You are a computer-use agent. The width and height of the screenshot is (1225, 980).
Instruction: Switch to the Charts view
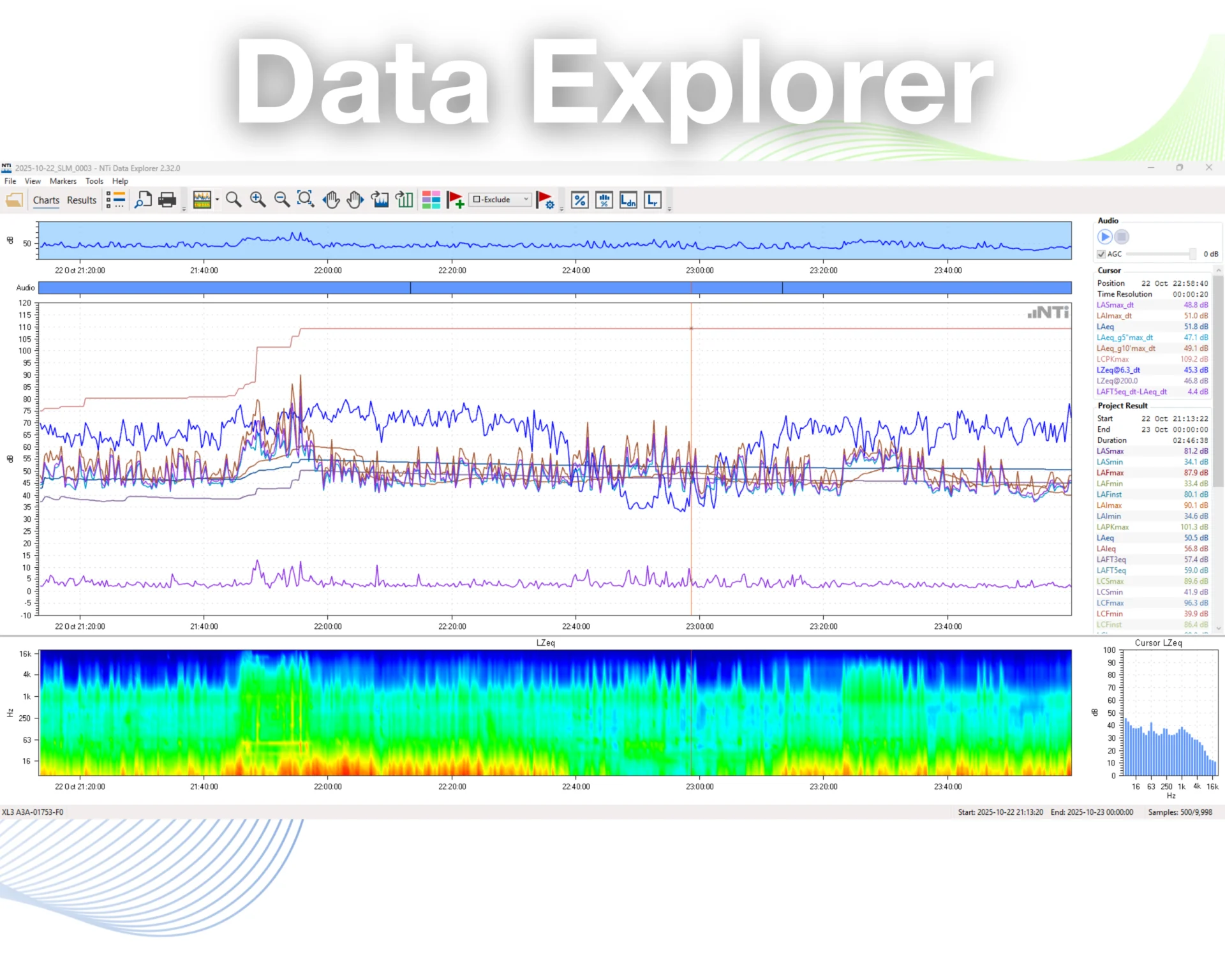point(46,200)
